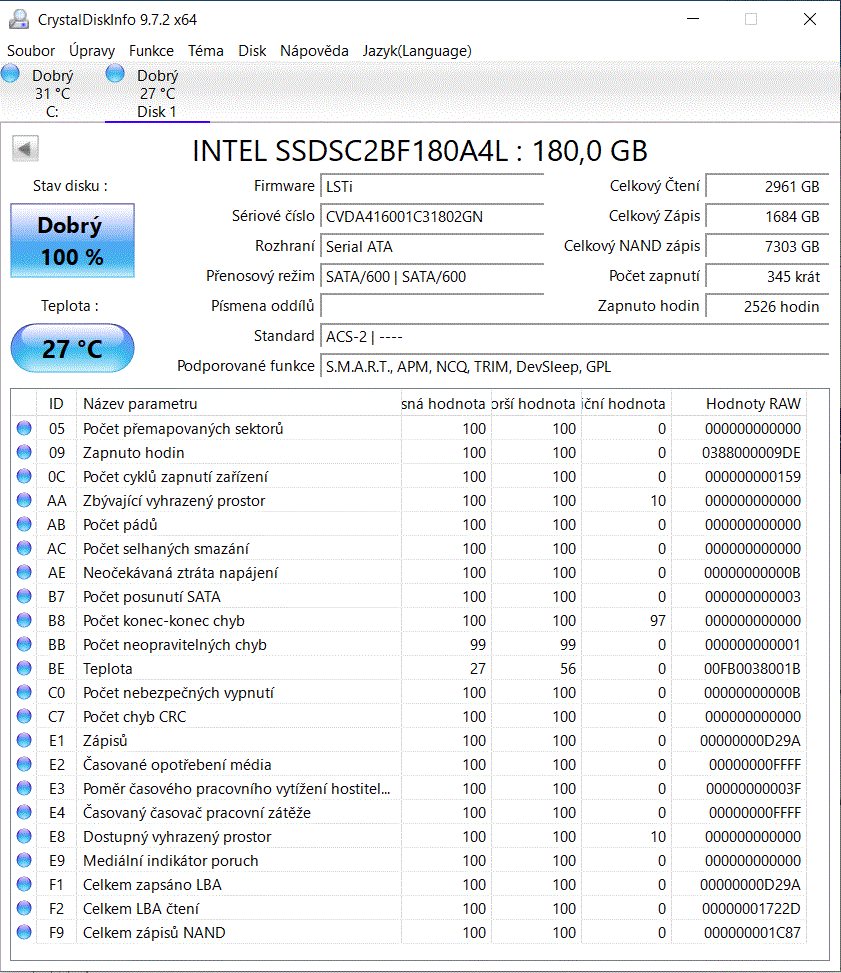Click the blue dot for Počet neopravitelných chyb
Viewport: 841px width, 973px height.
pos(22,644)
